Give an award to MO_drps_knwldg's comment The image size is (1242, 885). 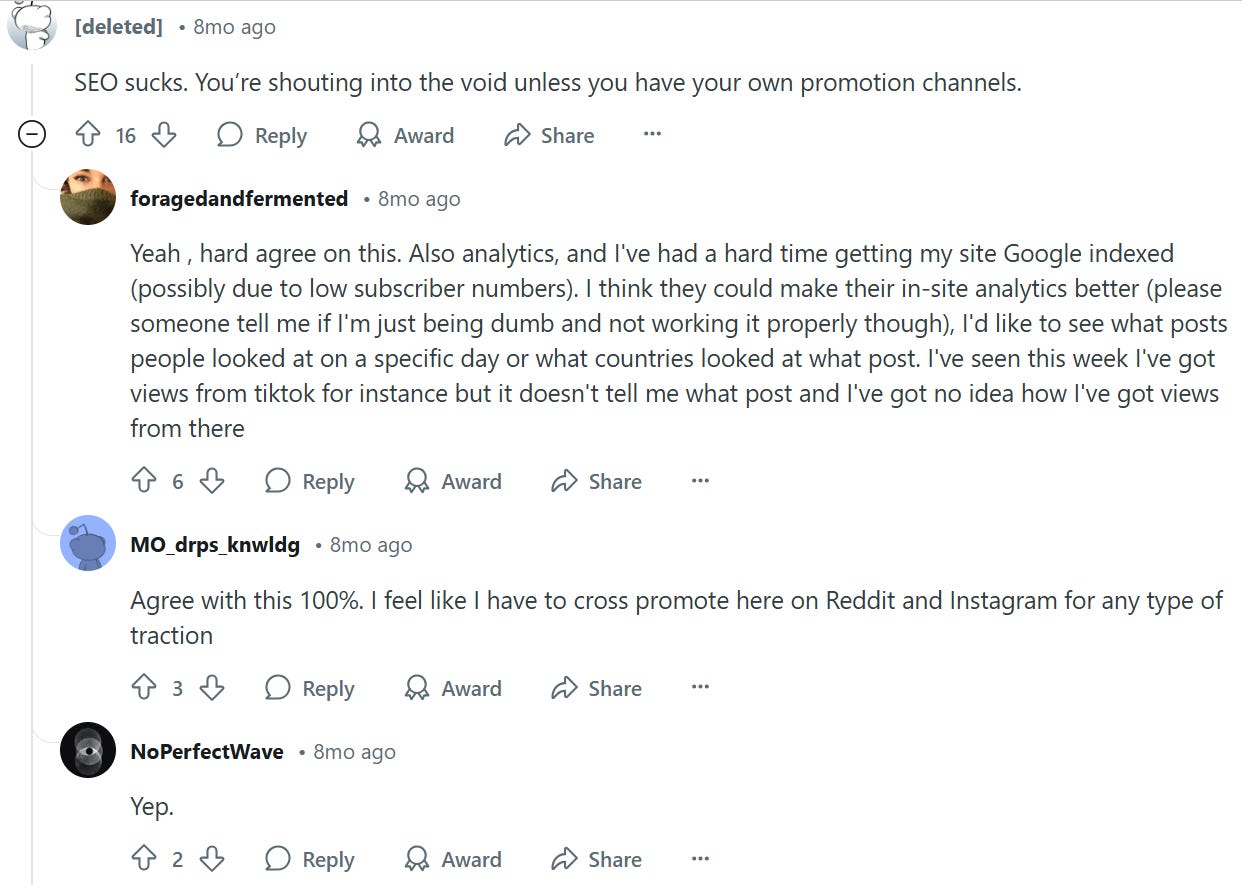pos(452,688)
